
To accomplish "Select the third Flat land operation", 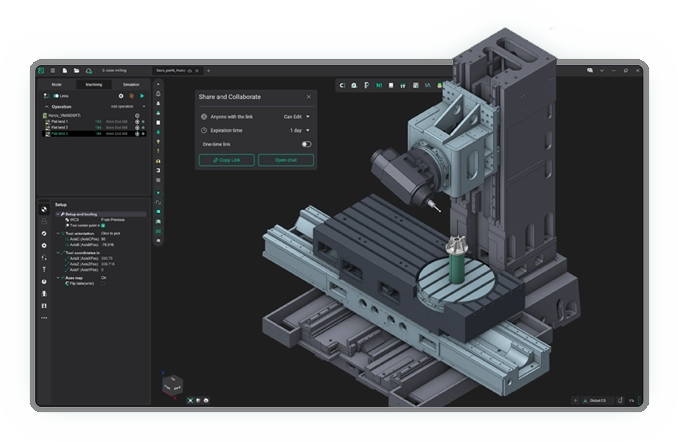I will (x=58, y=133).
